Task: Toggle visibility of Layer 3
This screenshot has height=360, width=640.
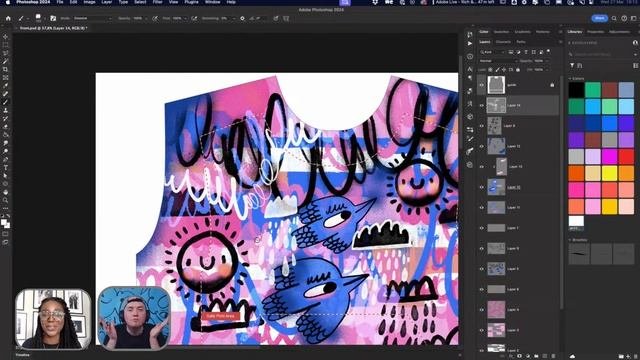Action: click(x=482, y=330)
